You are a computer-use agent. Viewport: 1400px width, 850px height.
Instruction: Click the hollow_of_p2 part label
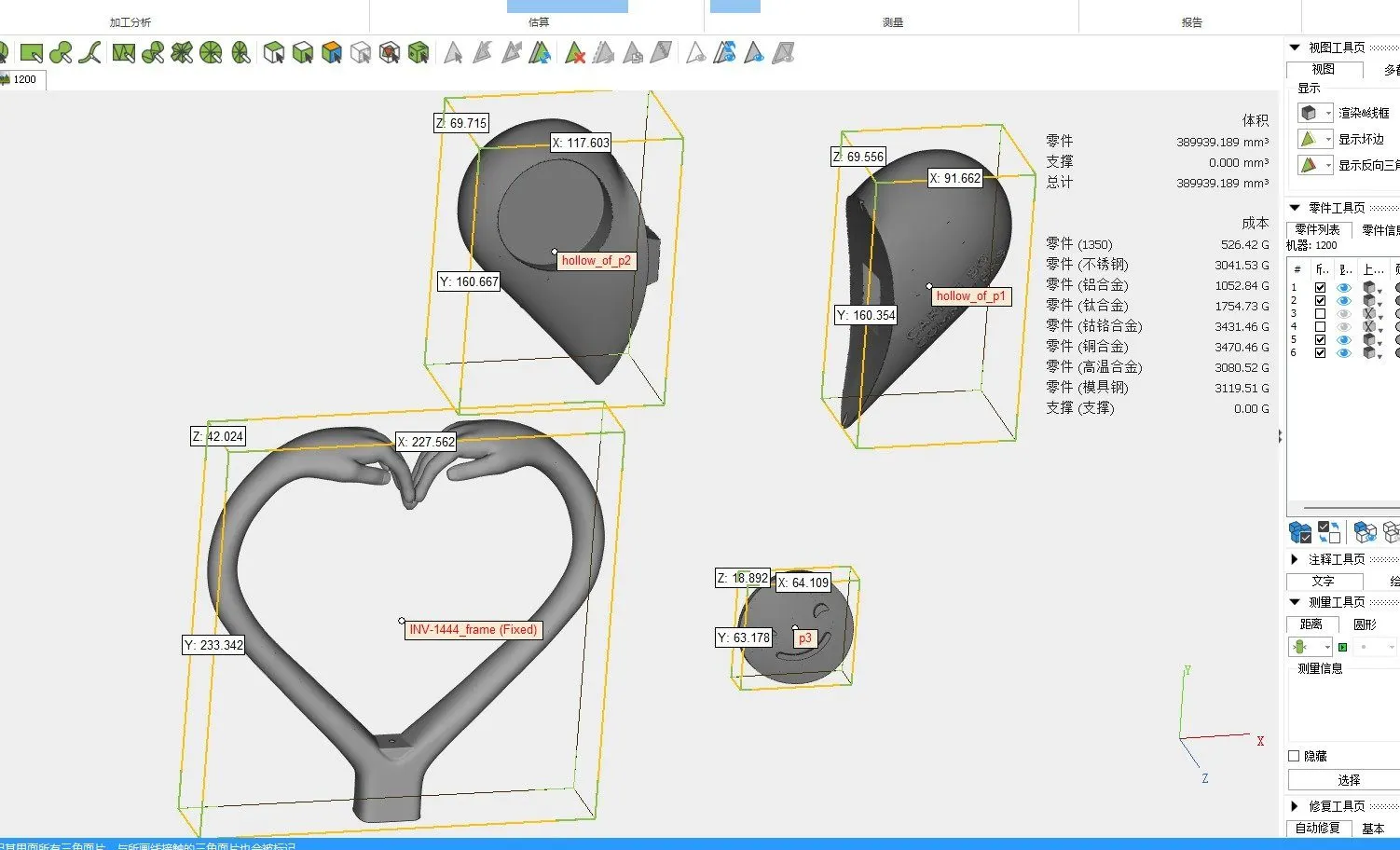coord(597,261)
